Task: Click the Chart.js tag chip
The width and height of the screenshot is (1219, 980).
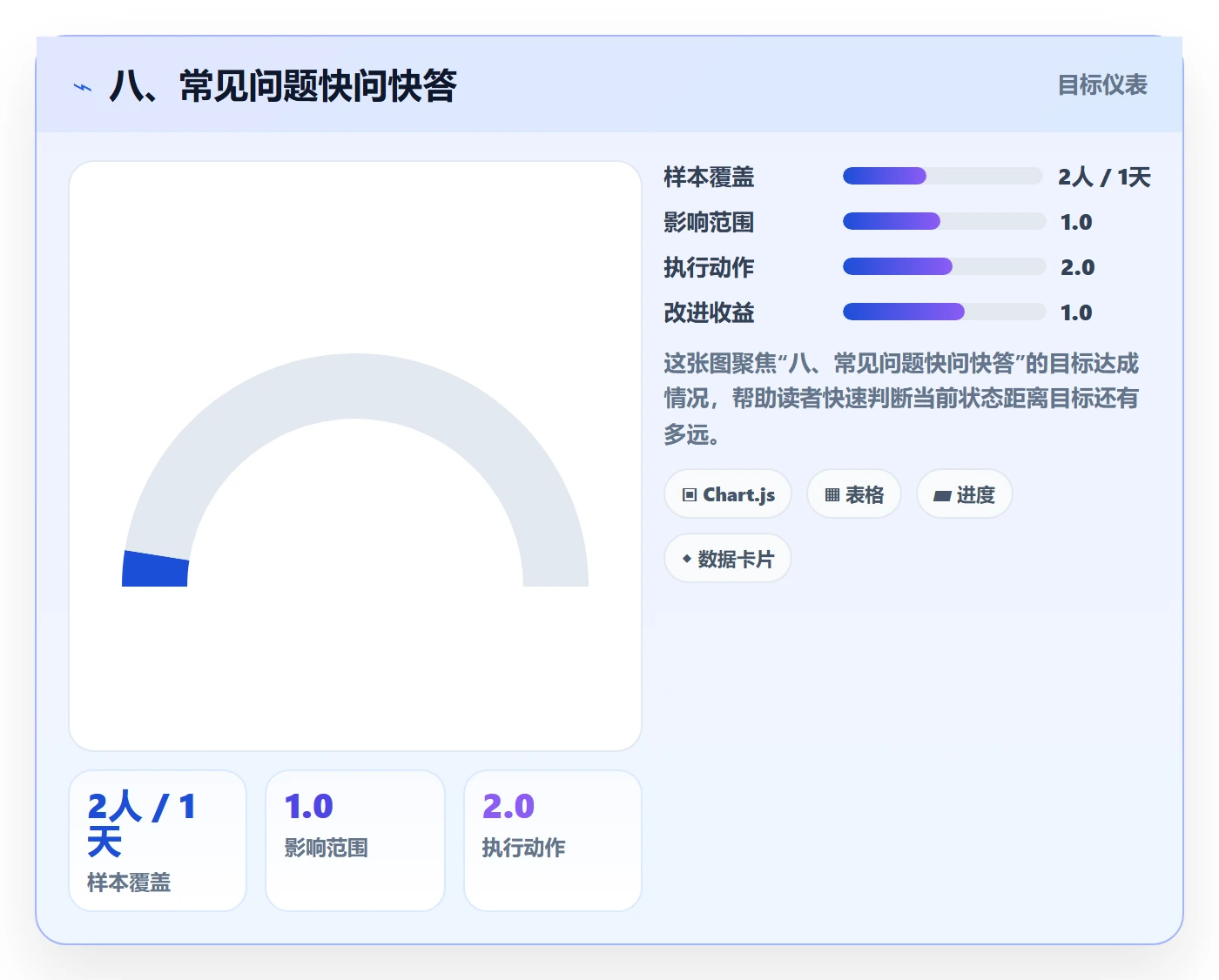Action: (x=728, y=494)
